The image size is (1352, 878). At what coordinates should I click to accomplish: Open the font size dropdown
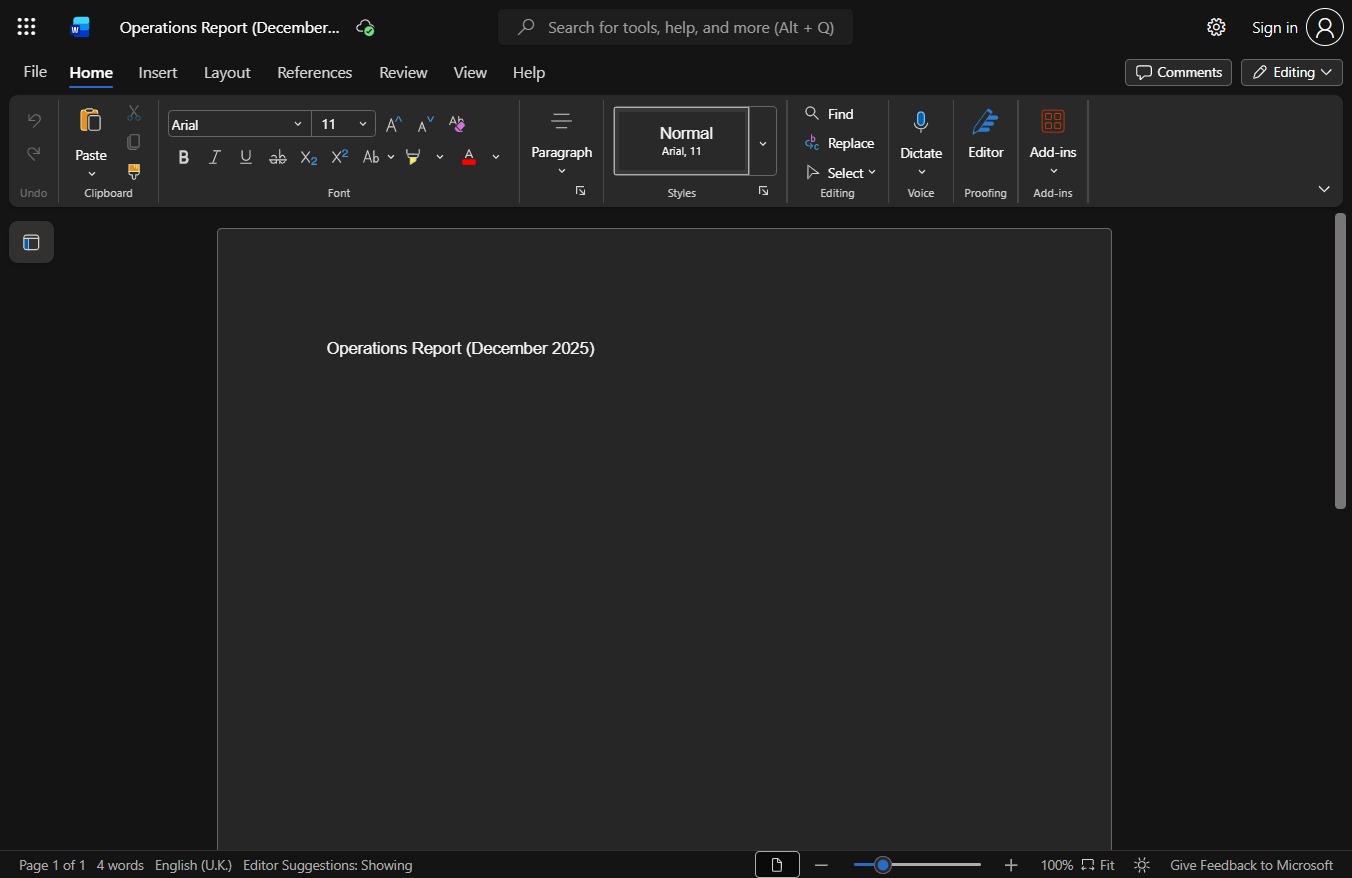coord(363,124)
